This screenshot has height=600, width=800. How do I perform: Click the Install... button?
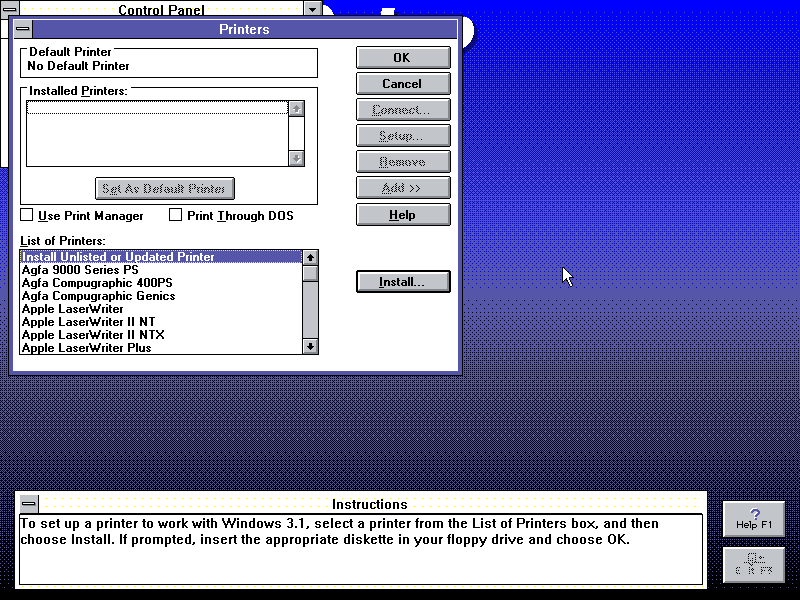point(403,283)
